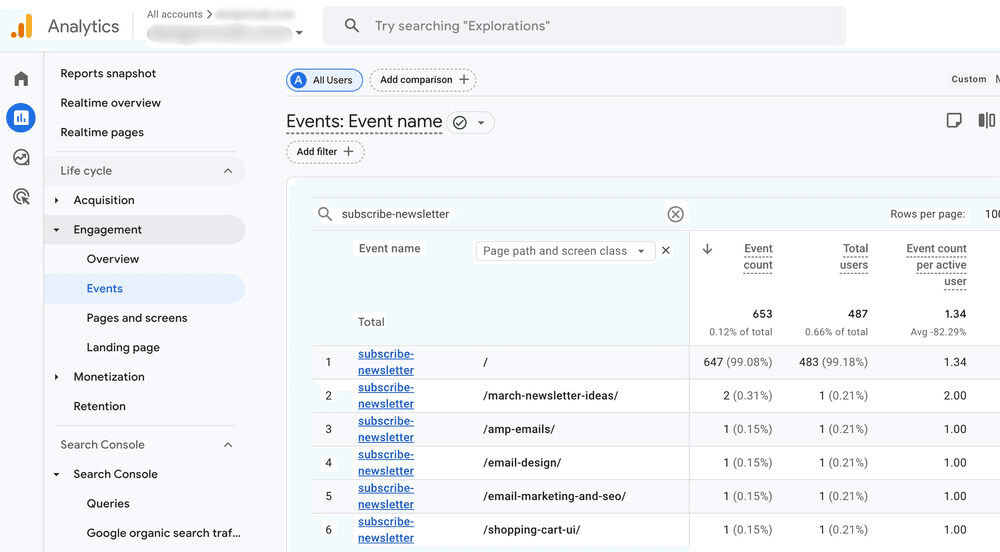Clear the subscribe-newsletter table search
Image resolution: width=1000 pixels, height=552 pixels.
tap(676, 214)
